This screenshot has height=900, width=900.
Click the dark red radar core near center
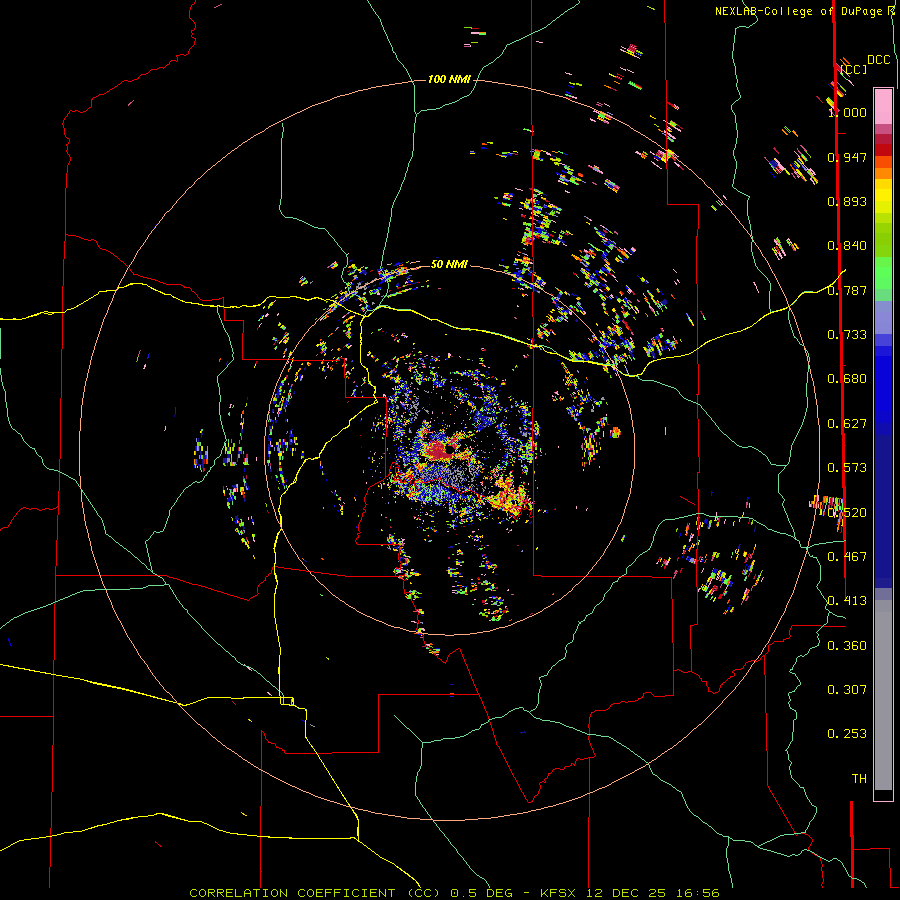tap(440, 450)
